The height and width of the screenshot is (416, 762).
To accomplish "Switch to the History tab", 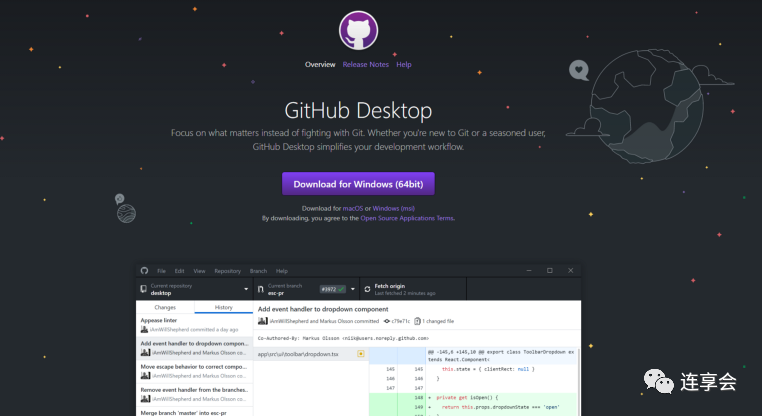I will pos(224,307).
